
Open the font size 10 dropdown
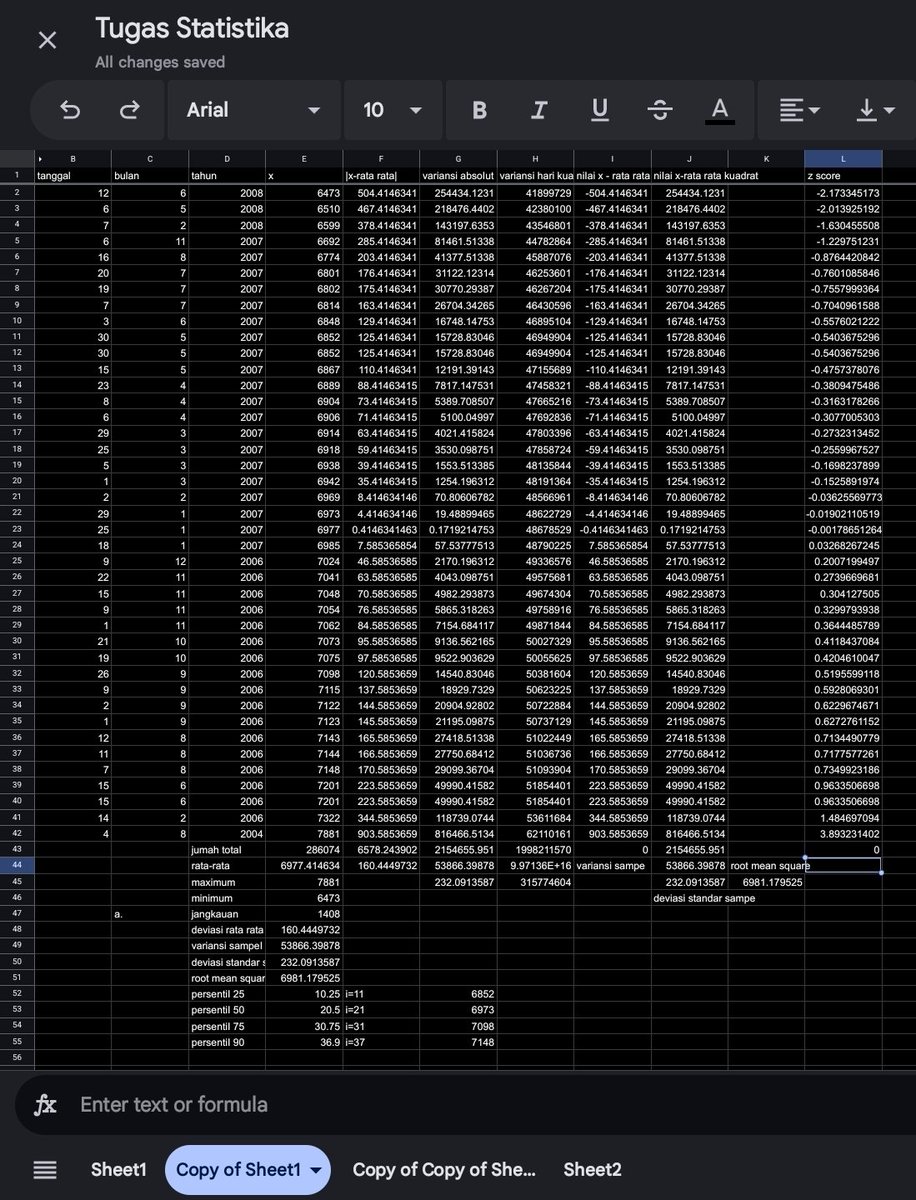click(x=392, y=110)
